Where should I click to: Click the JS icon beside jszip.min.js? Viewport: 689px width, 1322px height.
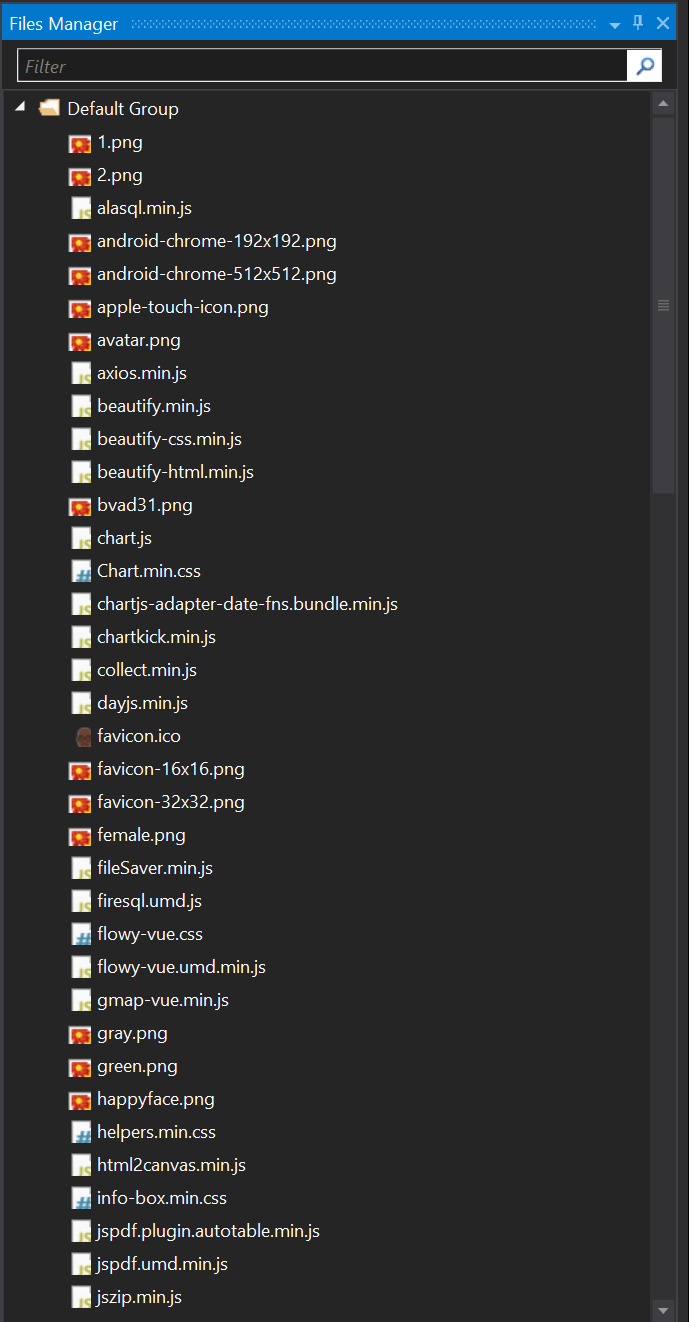(x=81, y=1297)
